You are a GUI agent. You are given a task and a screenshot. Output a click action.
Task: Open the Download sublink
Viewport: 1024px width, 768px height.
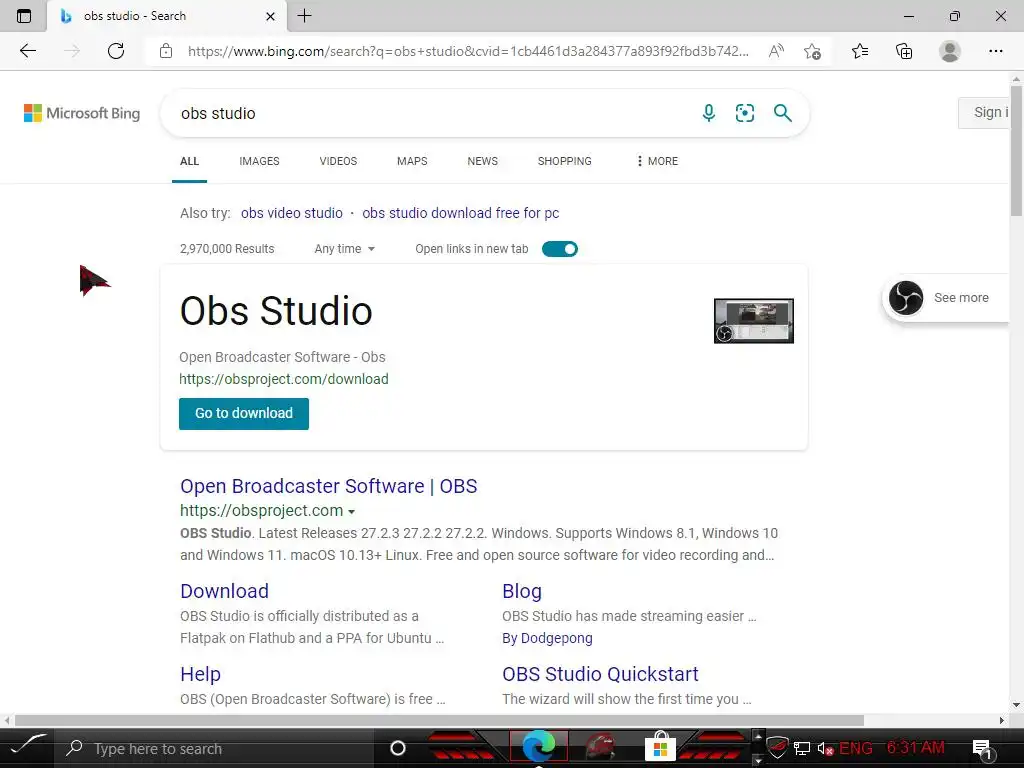coord(224,591)
